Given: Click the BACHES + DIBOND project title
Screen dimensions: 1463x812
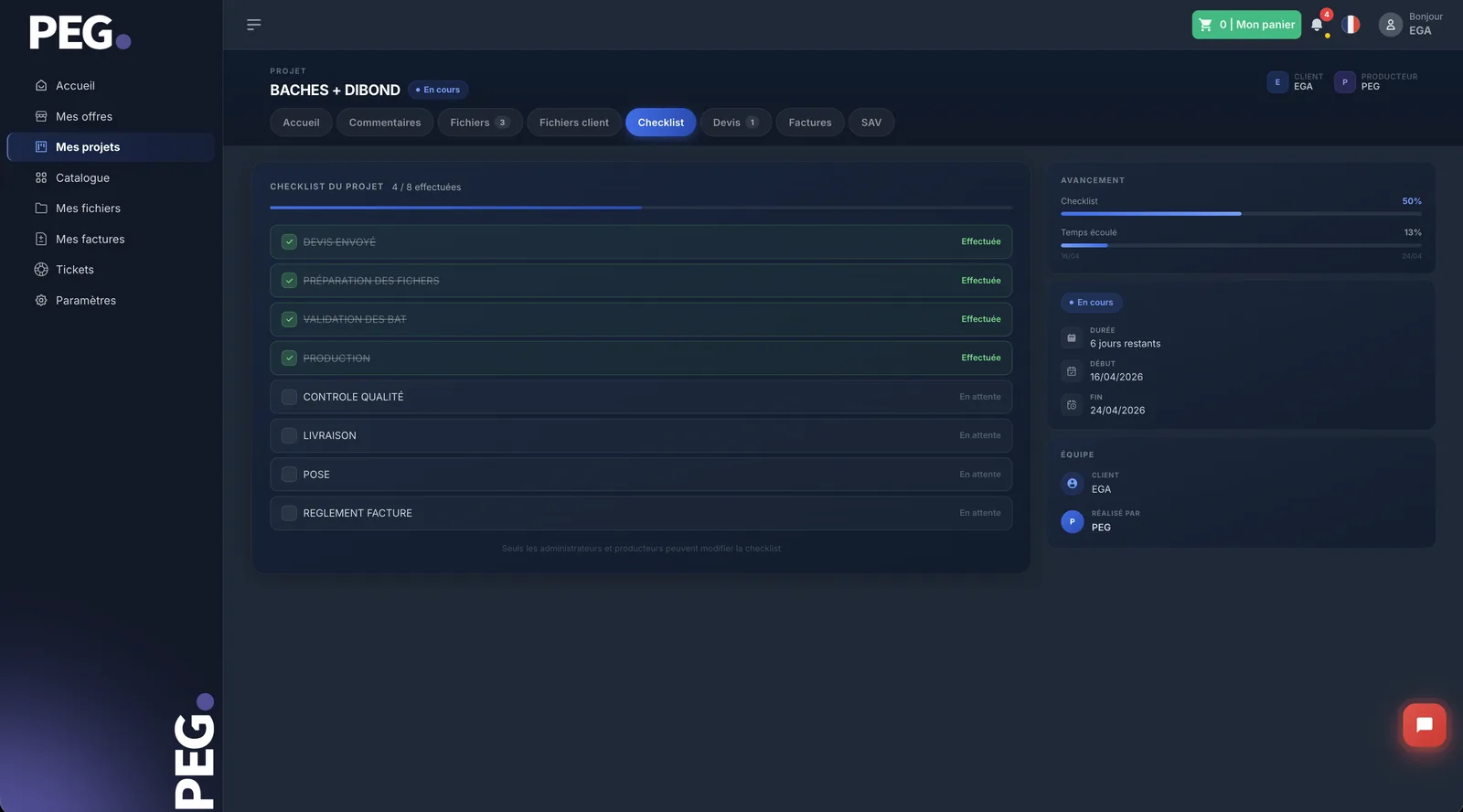Looking at the screenshot, I should [x=335, y=90].
